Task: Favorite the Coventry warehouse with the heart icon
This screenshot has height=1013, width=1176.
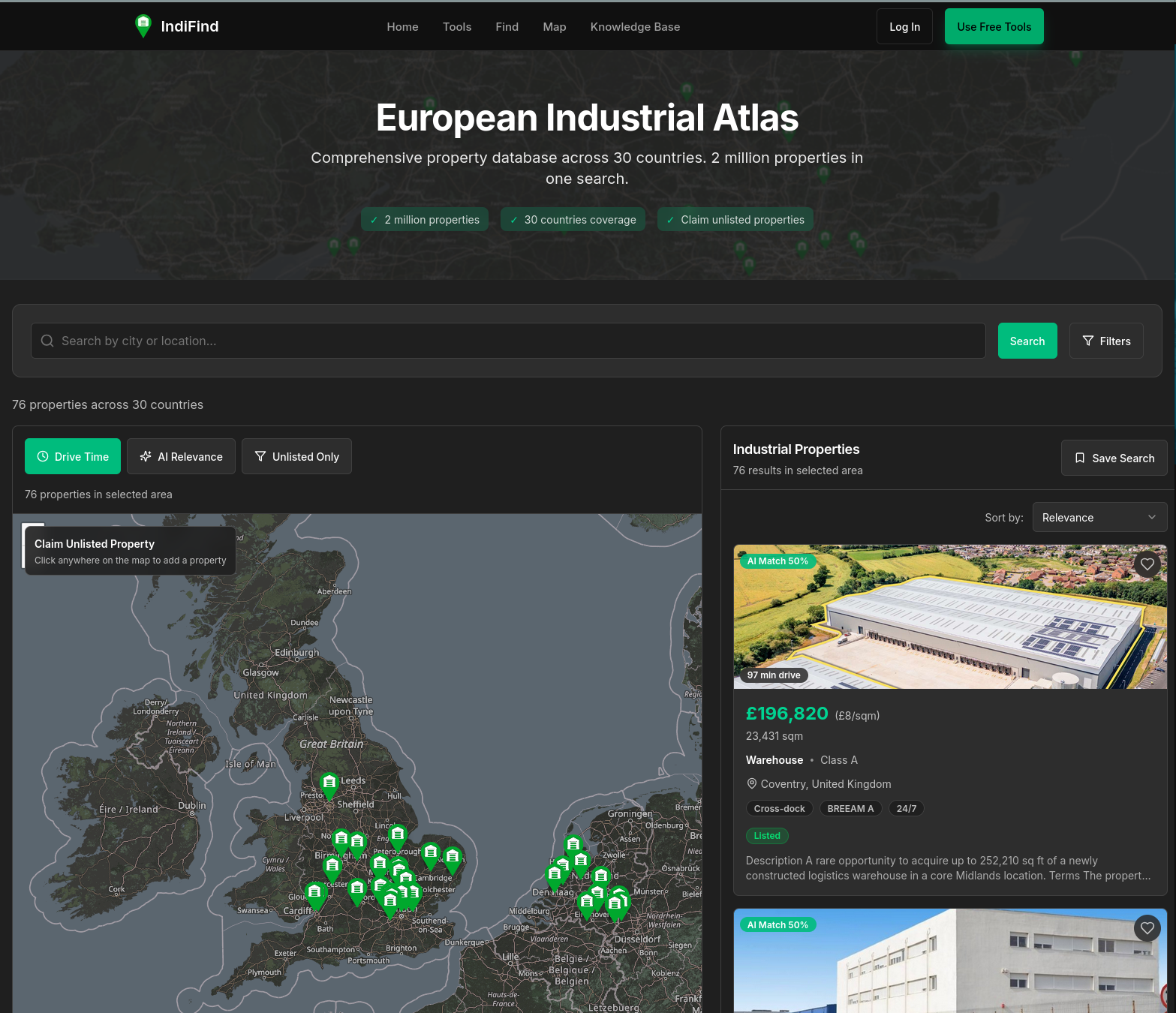Action: pos(1147,564)
